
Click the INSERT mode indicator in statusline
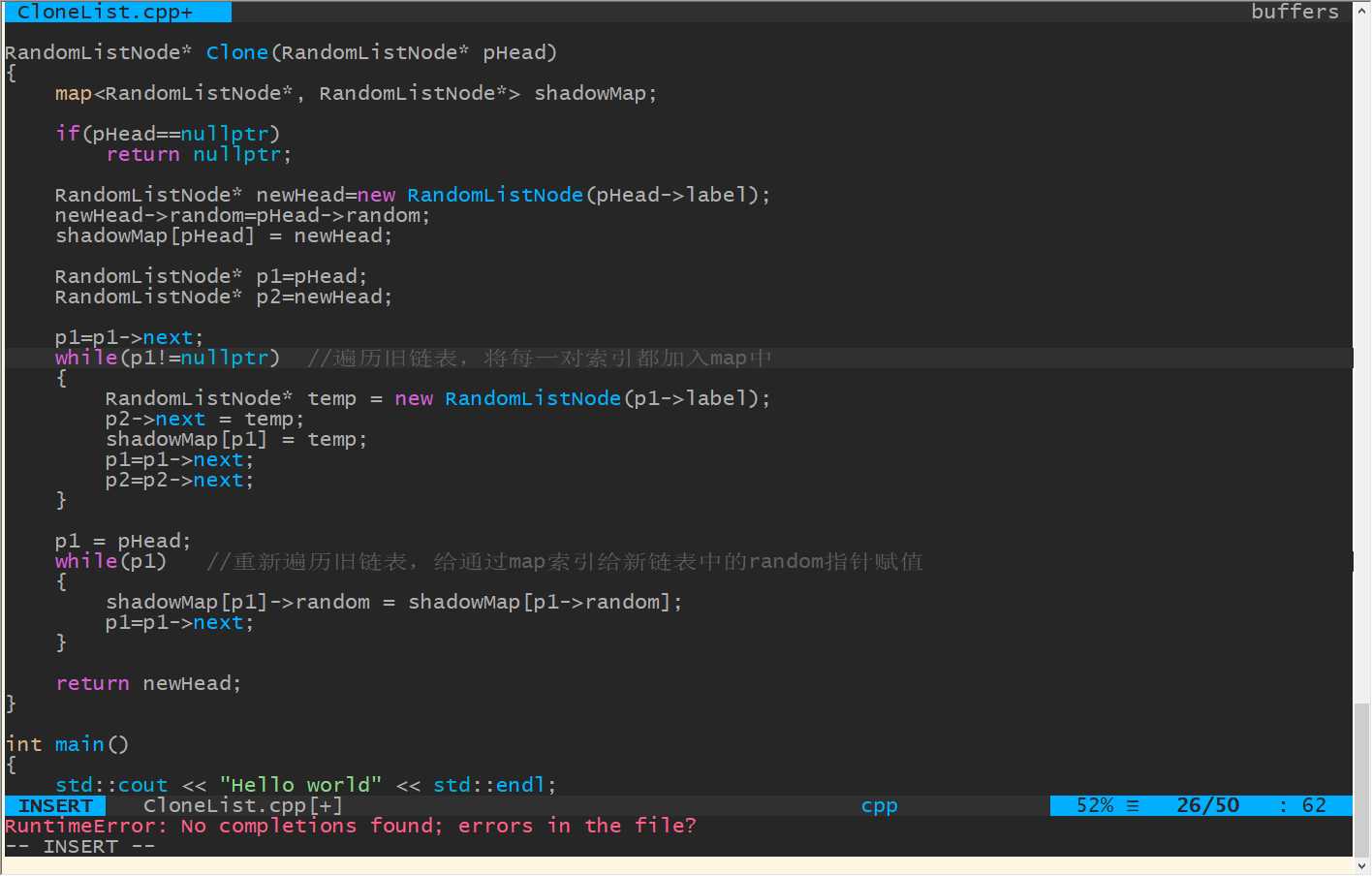point(55,805)
